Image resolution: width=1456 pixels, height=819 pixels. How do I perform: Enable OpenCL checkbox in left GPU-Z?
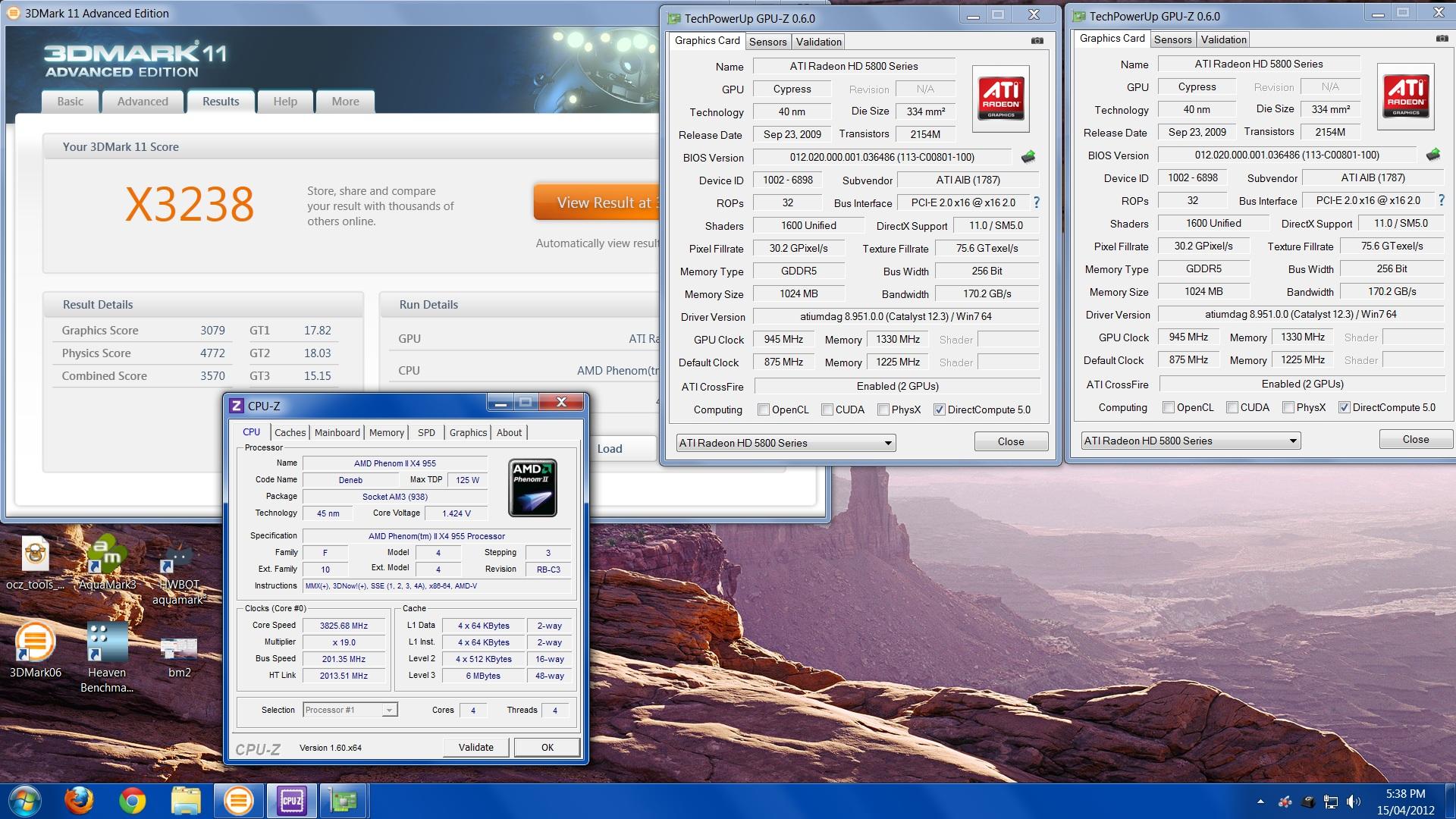[x=764, y=409]
